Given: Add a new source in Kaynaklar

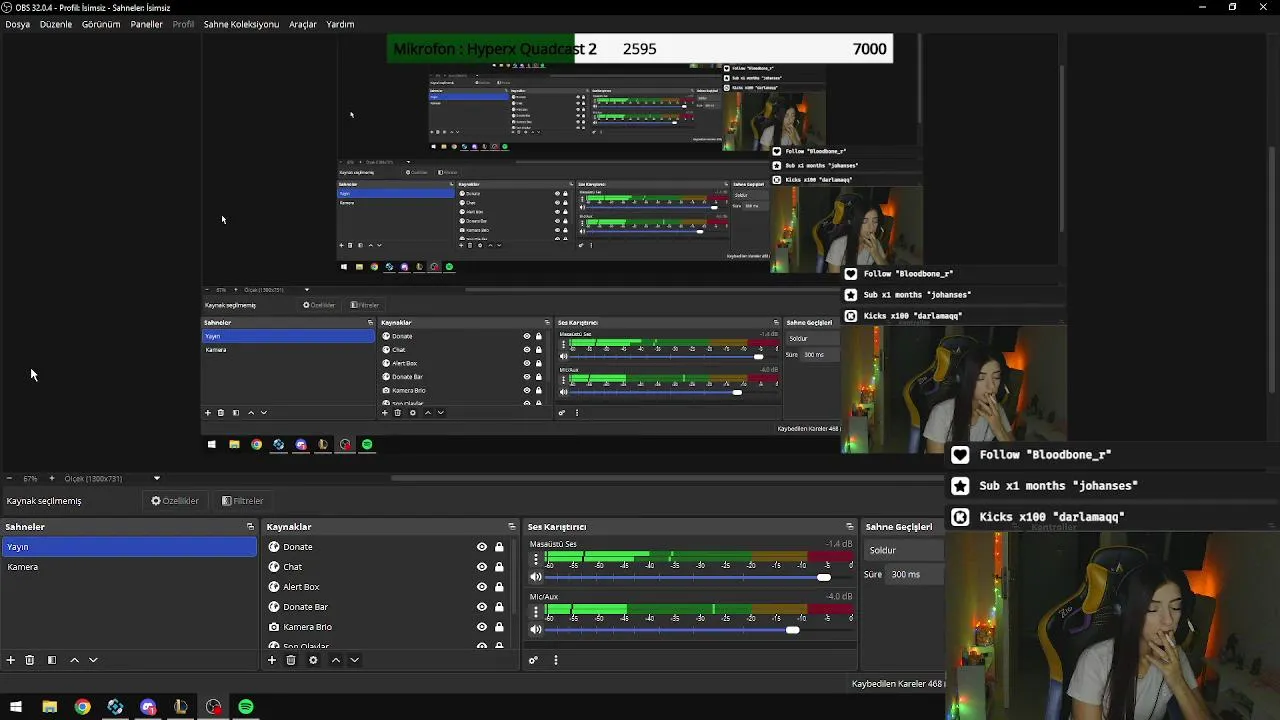Looking at the screenshot, I should click(x=271, y=660).
